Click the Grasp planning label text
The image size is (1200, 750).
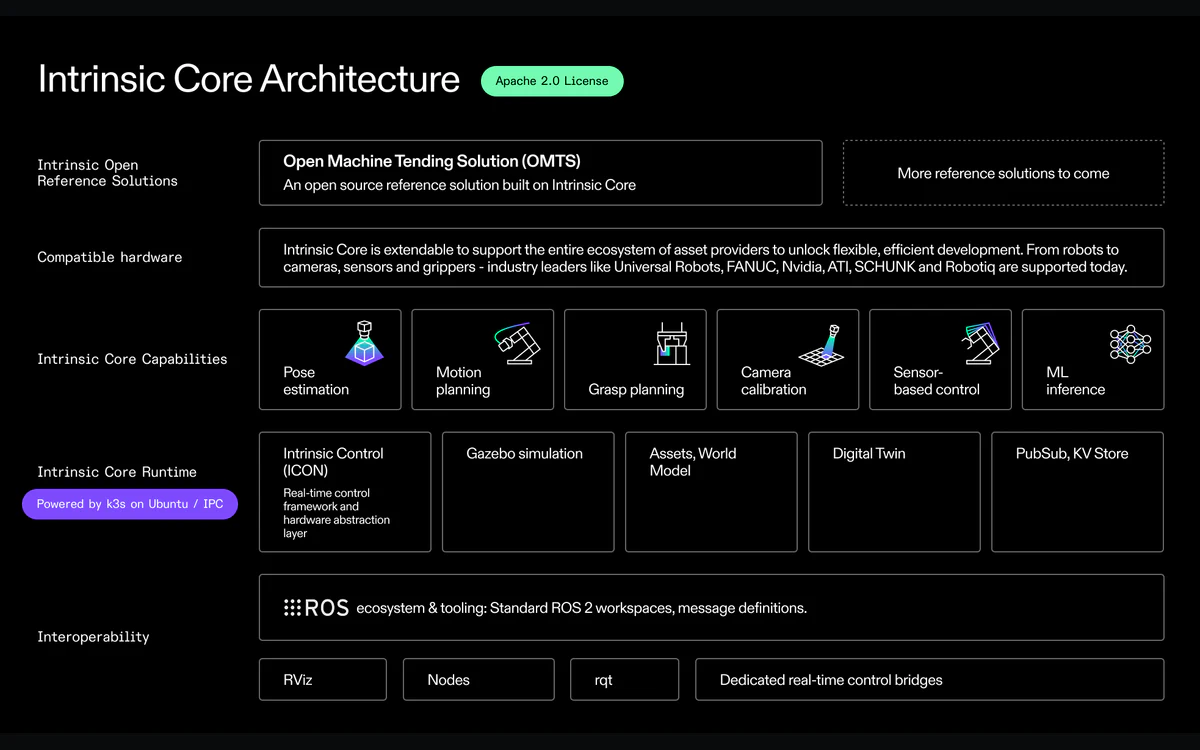(636, 390)
